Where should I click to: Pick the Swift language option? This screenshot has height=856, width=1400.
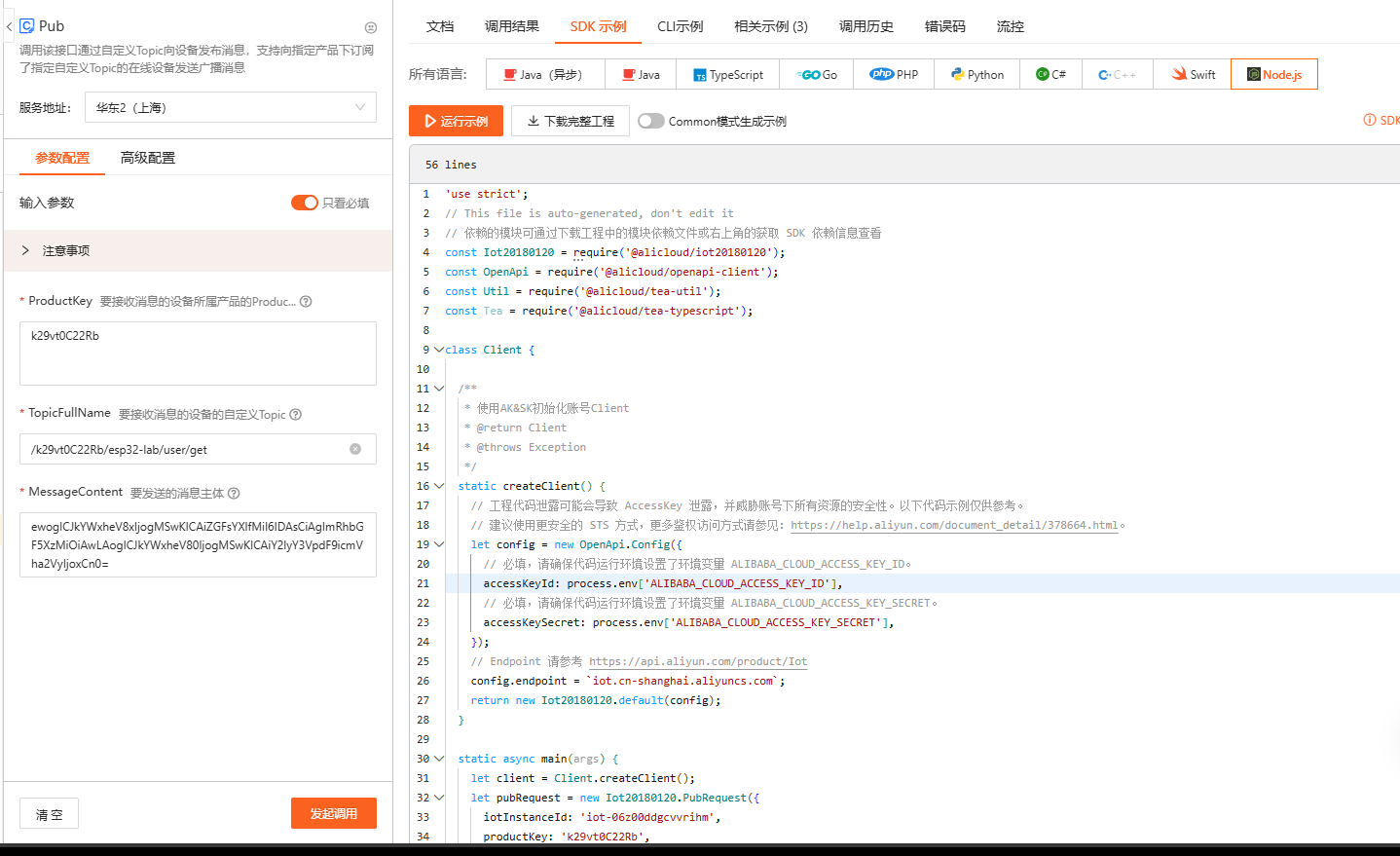pyautogui.click(x=1193, y=75)
